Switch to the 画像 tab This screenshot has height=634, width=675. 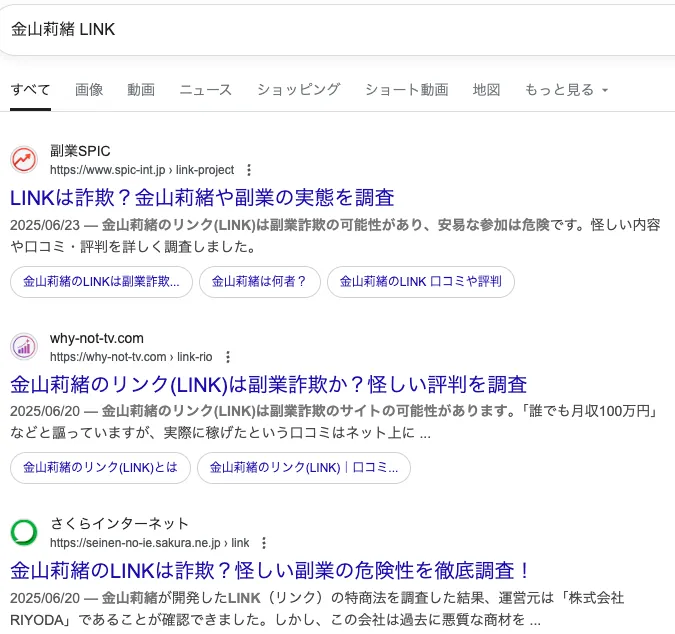tap(89, 90)
